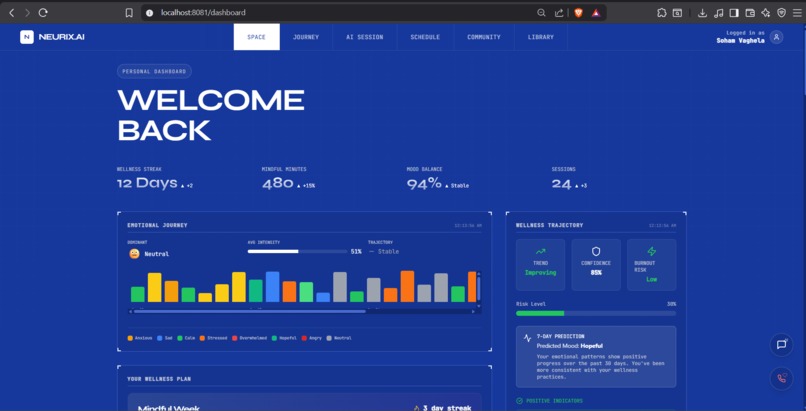The height and width of the screenshot is (411, 806).
Task: Reload the dashboard page
Action: coord(43,13)
